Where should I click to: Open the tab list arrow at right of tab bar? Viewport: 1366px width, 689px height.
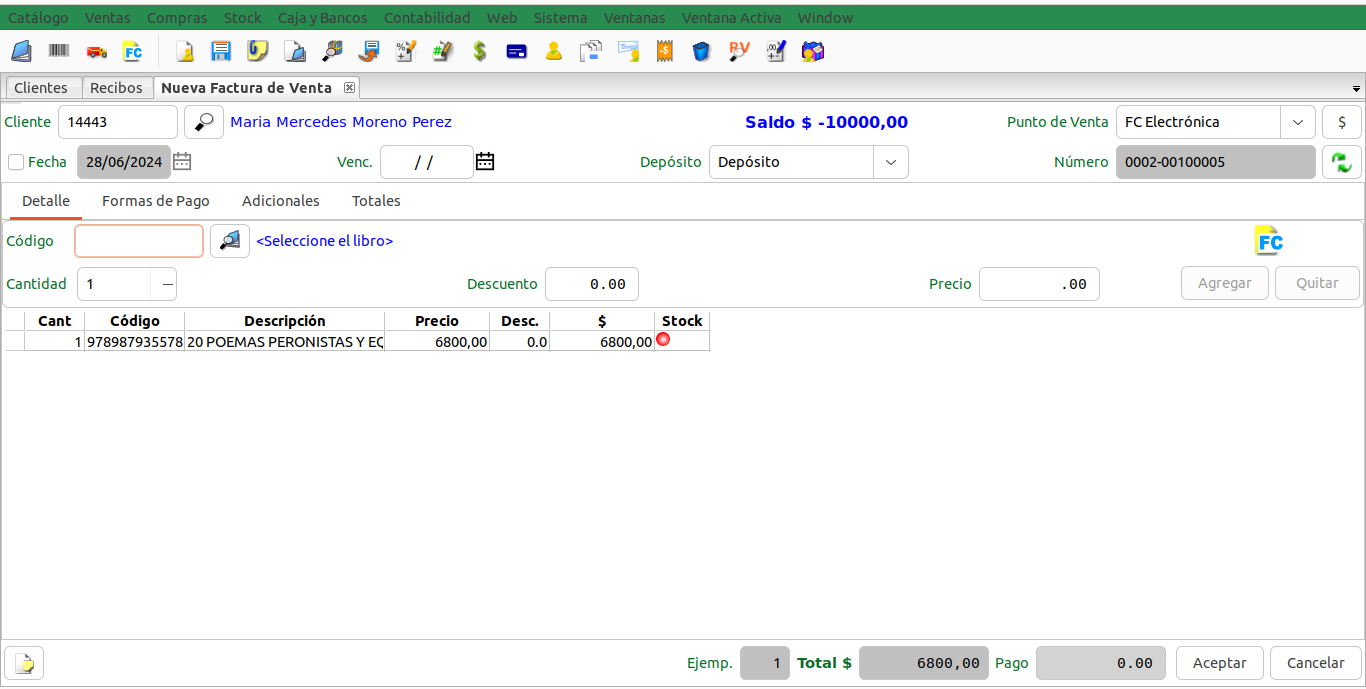pyautogui.click(x=1357, y=89)
